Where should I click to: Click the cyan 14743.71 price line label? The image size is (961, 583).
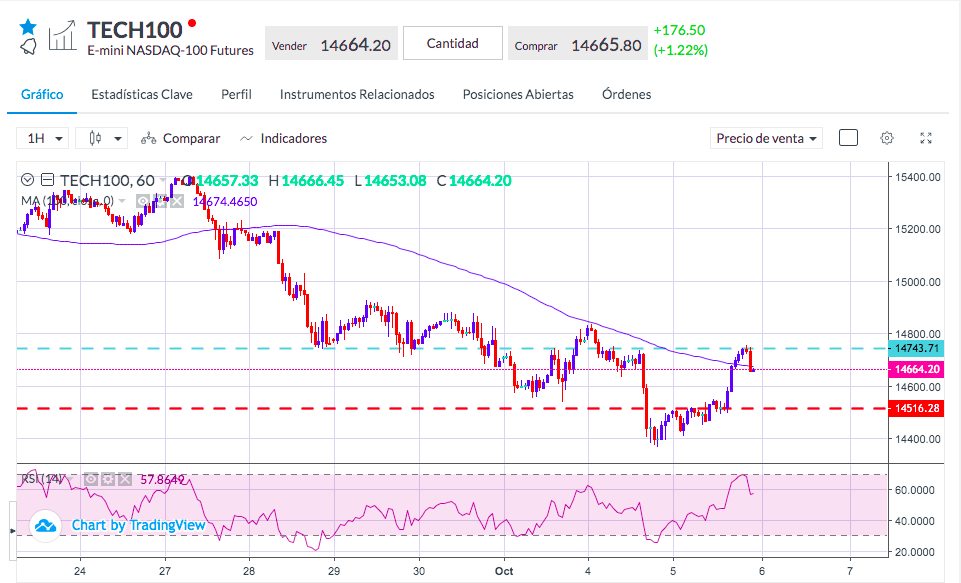[916, 348]
